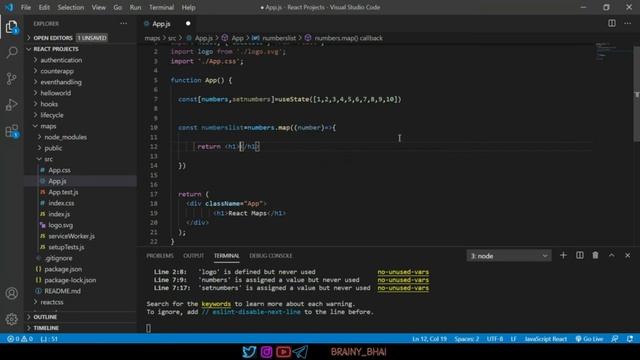
Task: Open notifications bell in status bar
Action: pos(630,339)
